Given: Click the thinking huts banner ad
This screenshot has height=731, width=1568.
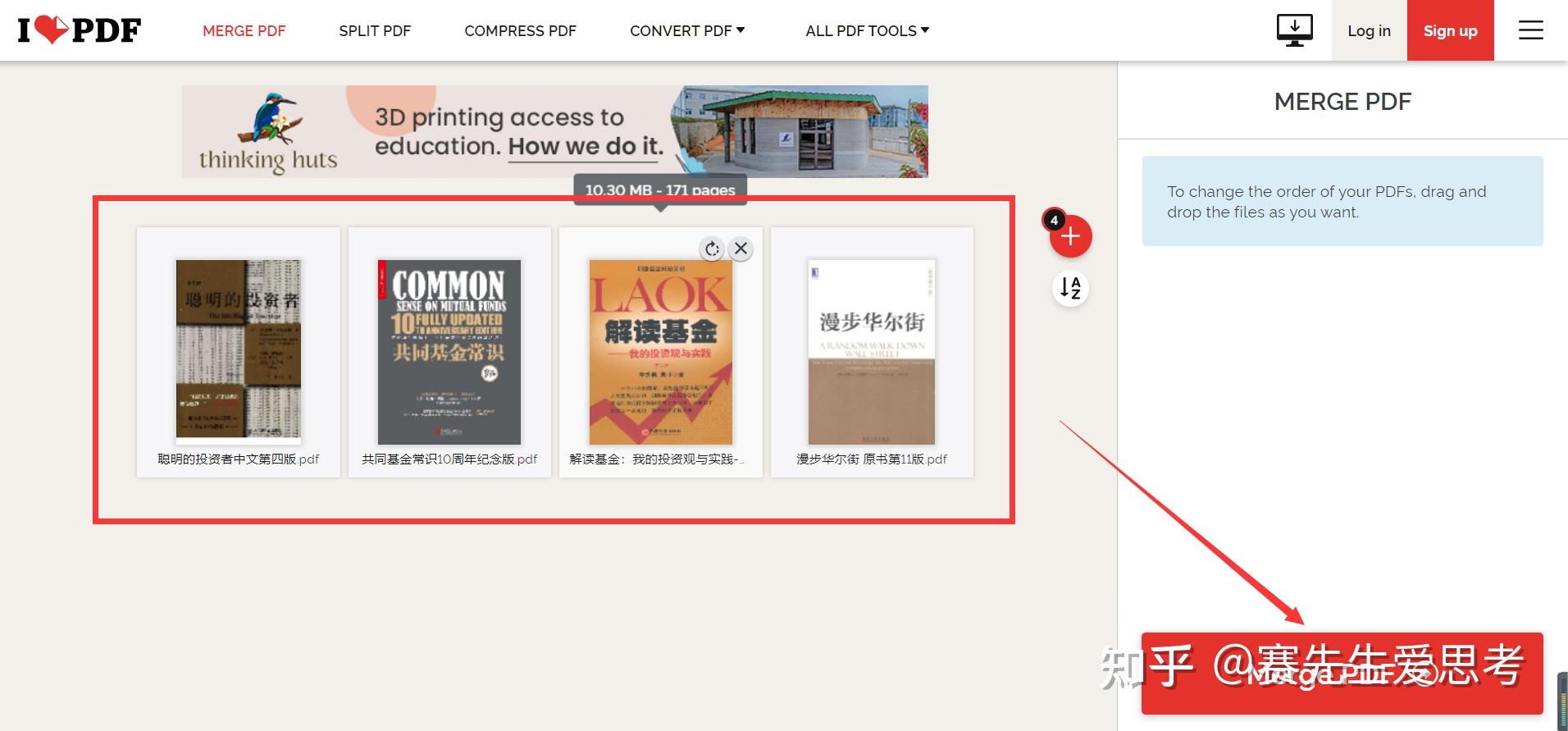Looking at the screenshot, I should click(555, 131).
